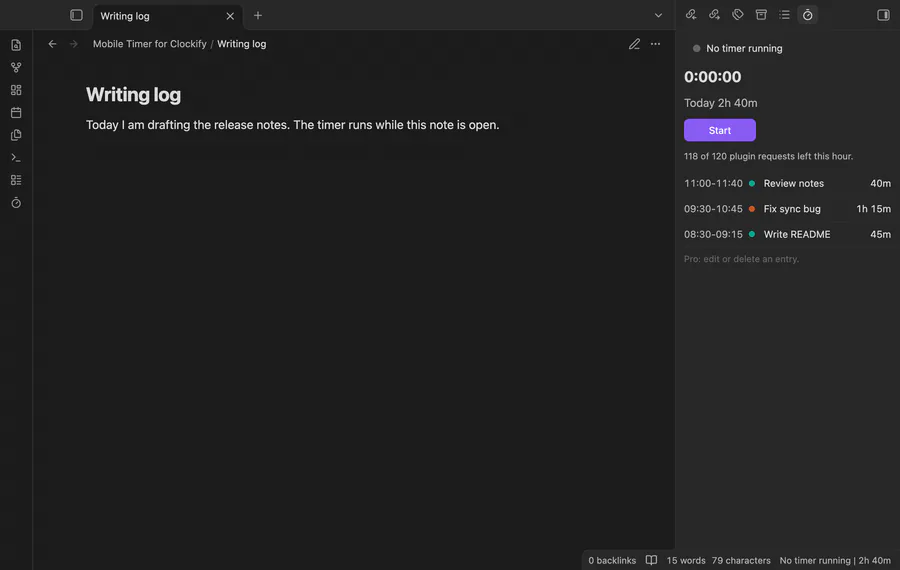Click the 79 characters status bar count
900x570 pixels.
741,560
